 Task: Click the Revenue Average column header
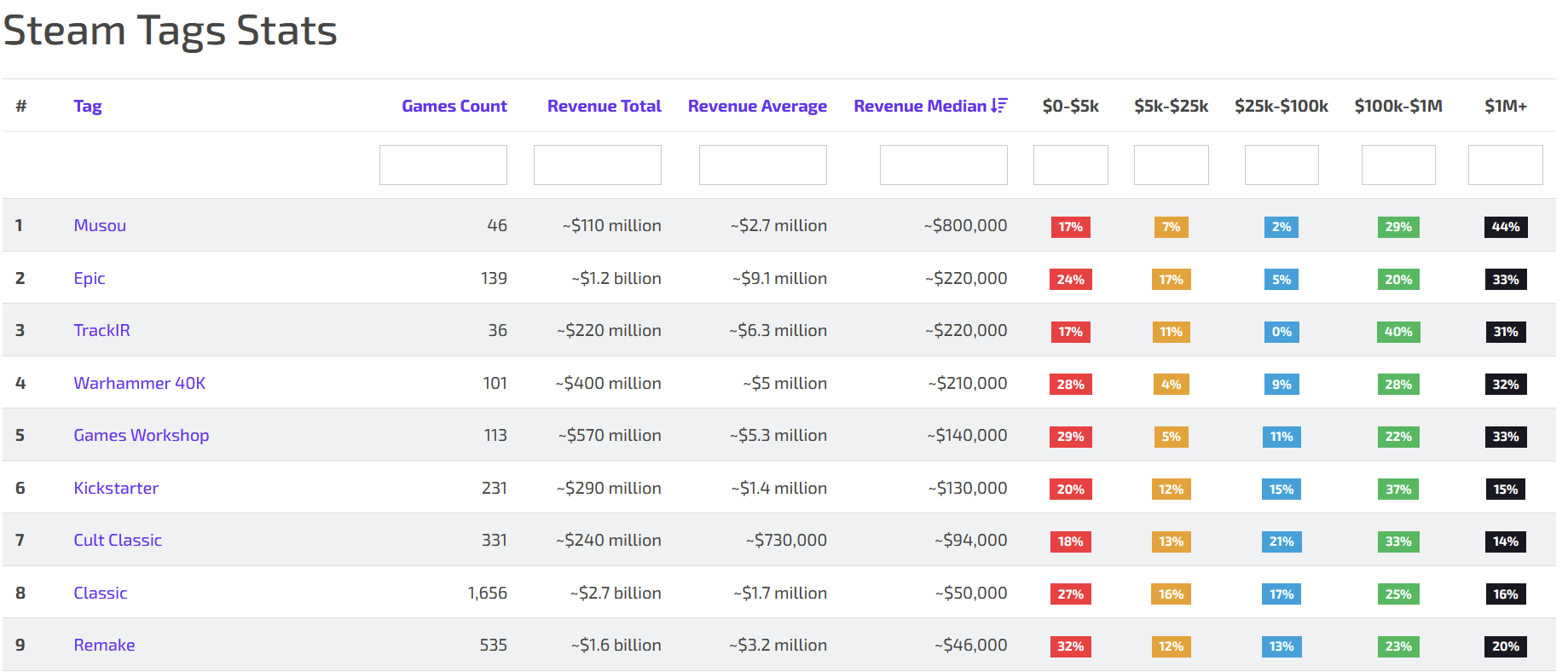pyautogui.click(x=756, y=106)
